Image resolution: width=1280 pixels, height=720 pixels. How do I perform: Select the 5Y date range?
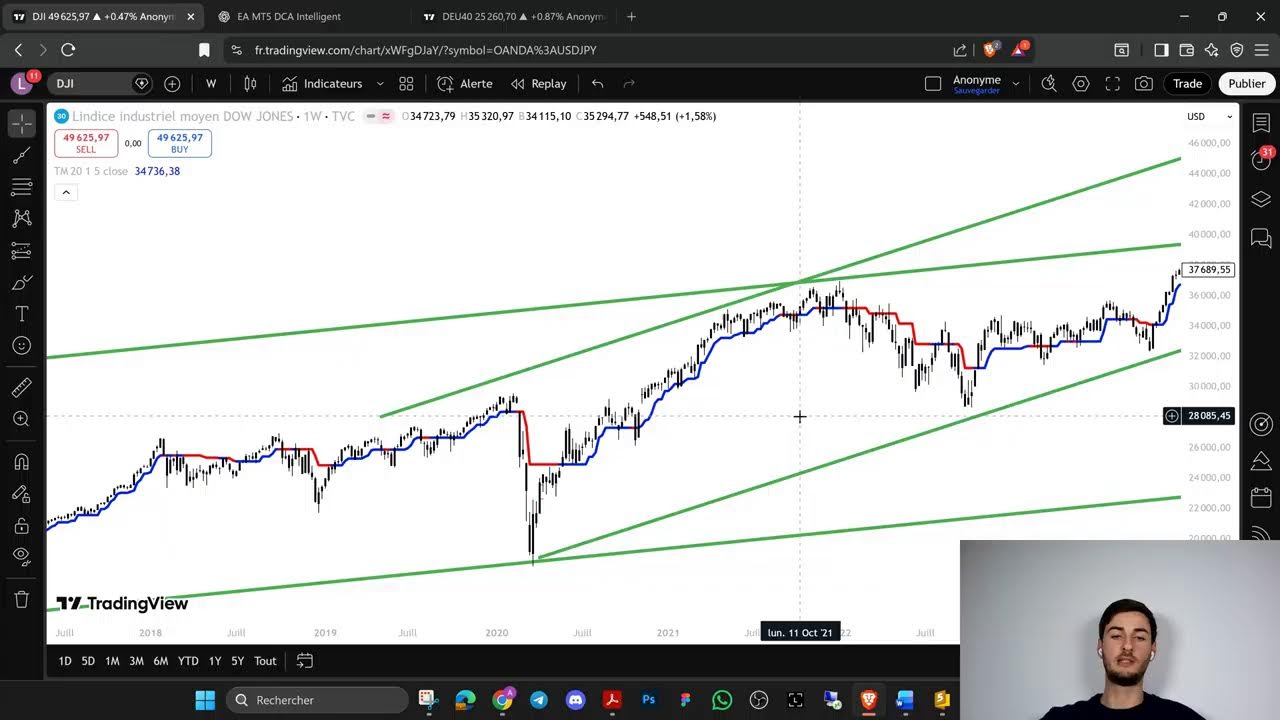[x=237, y=661]
